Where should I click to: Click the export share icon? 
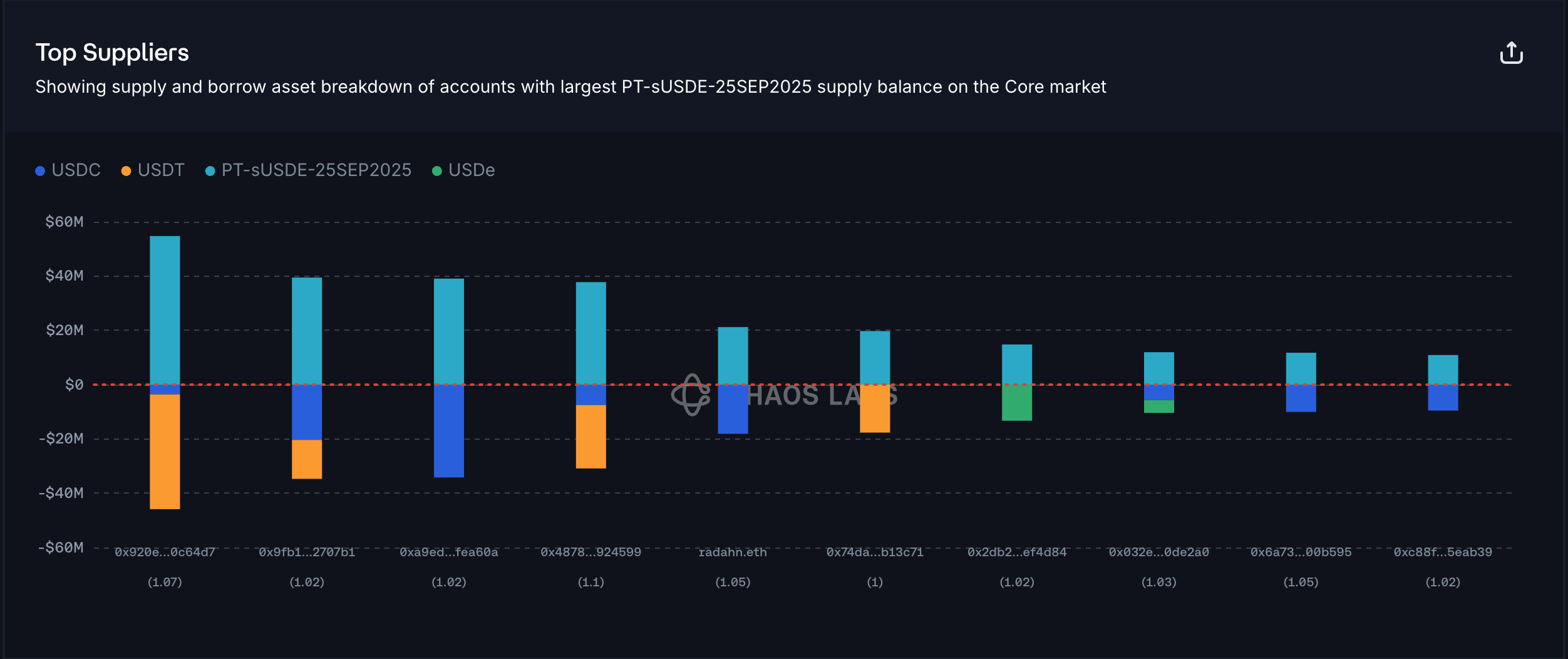pyautogui.click(x=1511, y=53)
